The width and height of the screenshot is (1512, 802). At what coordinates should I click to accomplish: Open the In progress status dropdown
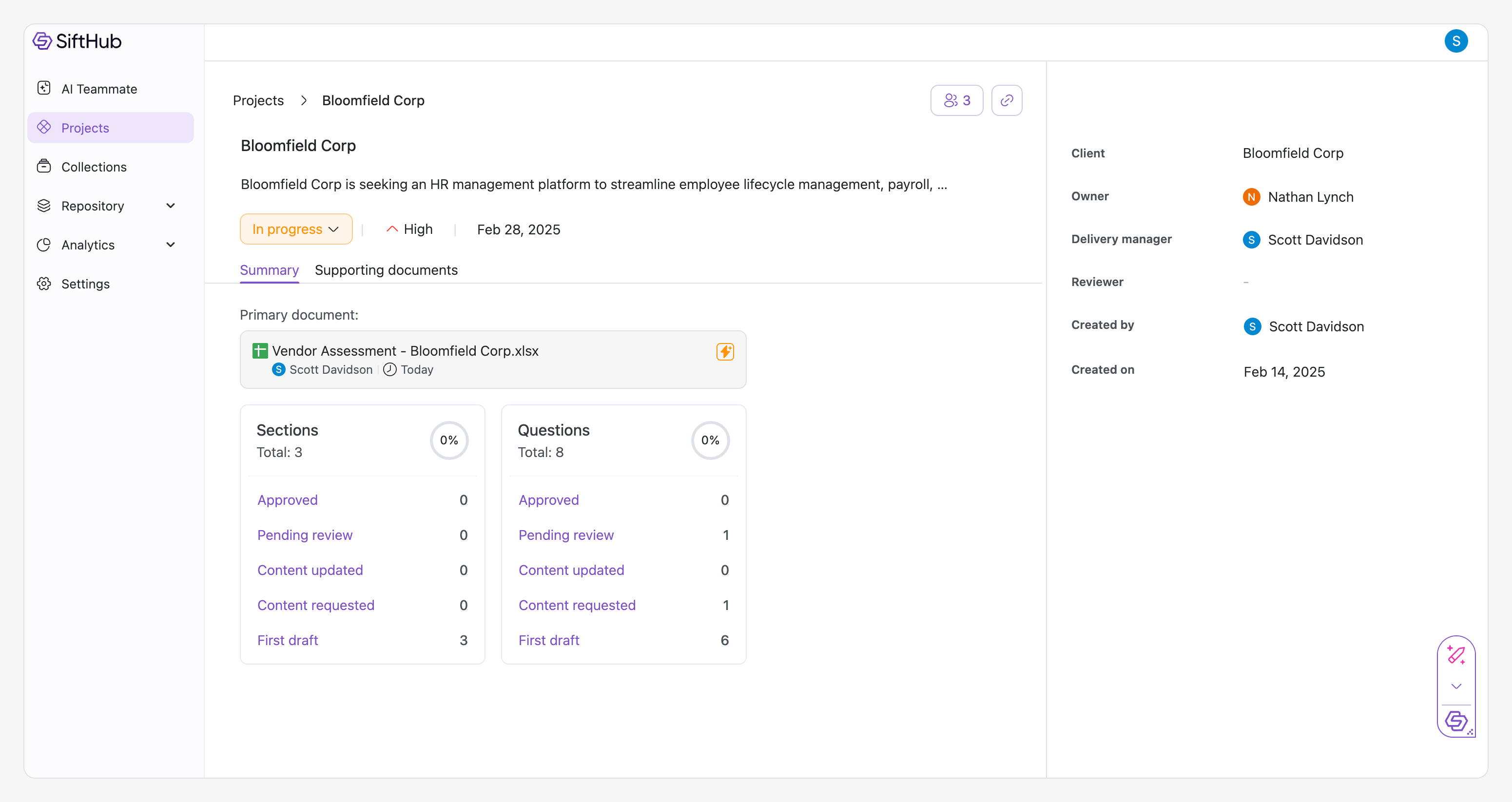296,229
